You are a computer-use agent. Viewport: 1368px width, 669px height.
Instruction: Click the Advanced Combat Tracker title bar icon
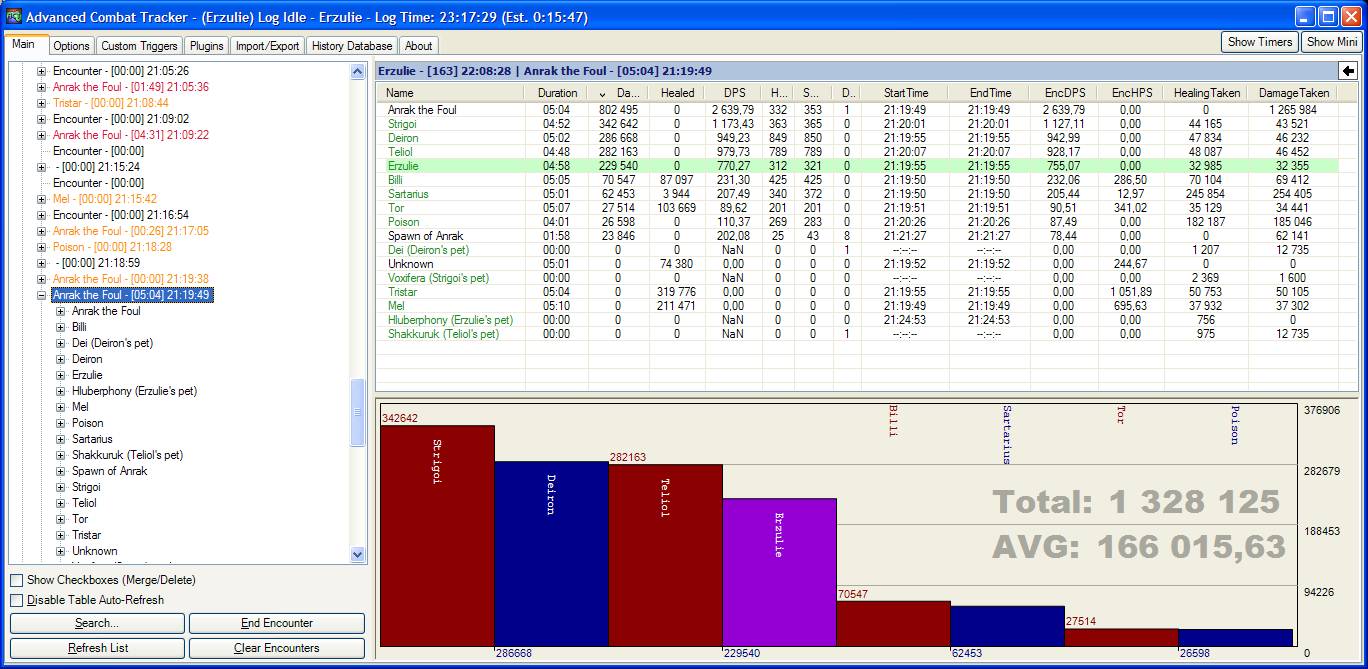[14, 17]
